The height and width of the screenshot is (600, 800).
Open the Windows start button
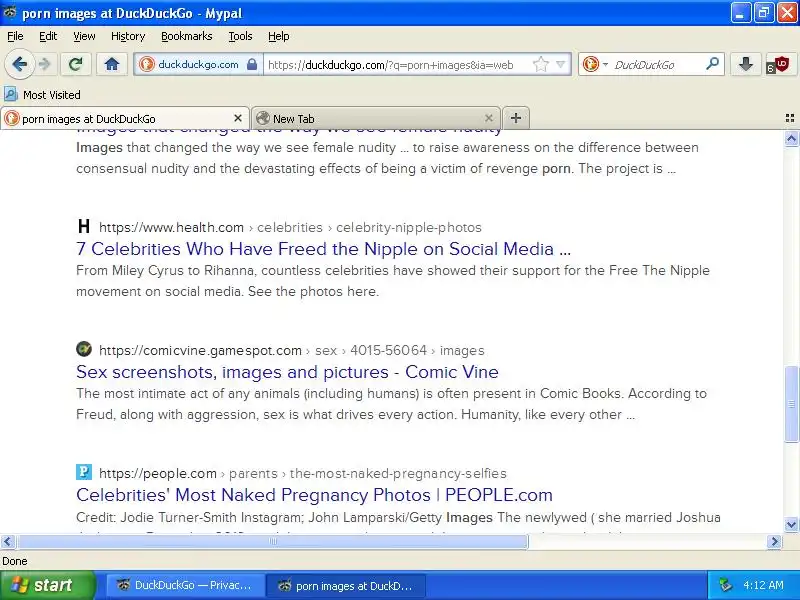[47, 585]
